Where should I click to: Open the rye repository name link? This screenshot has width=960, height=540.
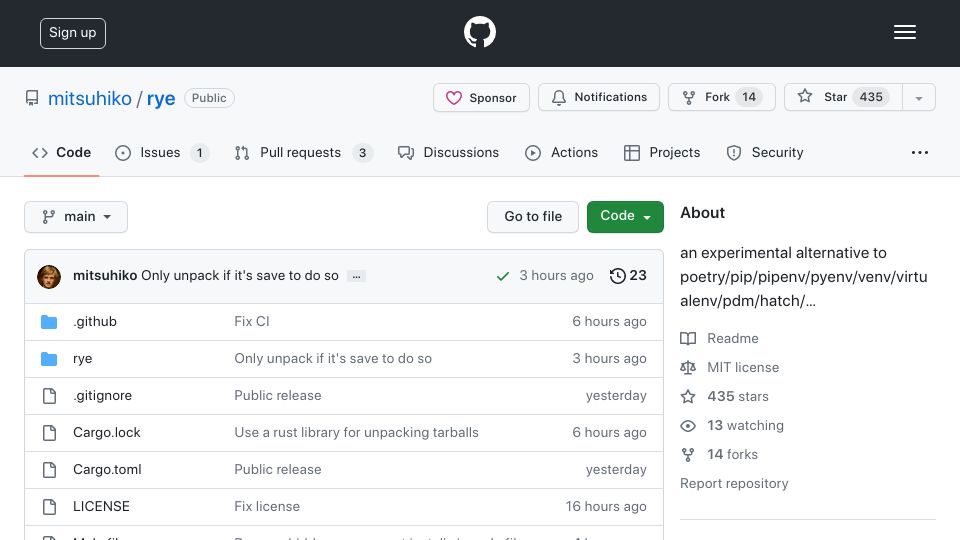[x=161, y=98]
